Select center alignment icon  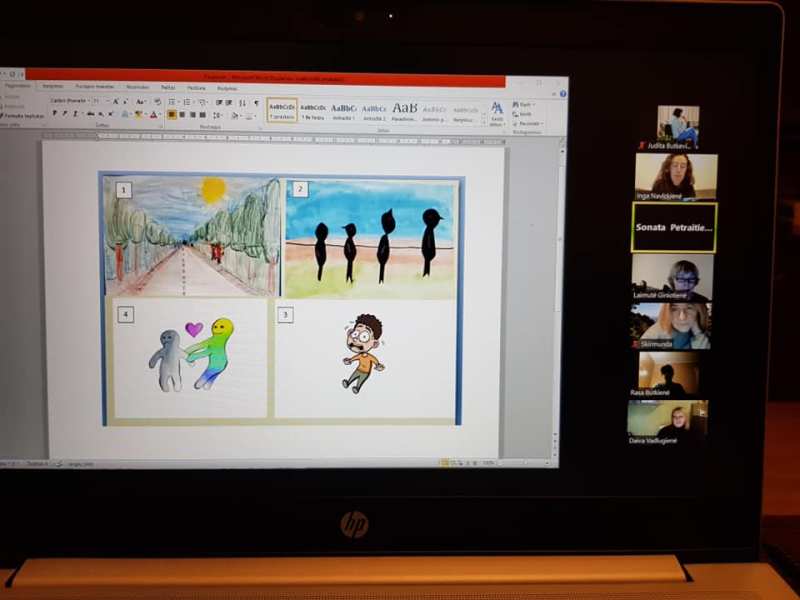(x=182, y=115)
